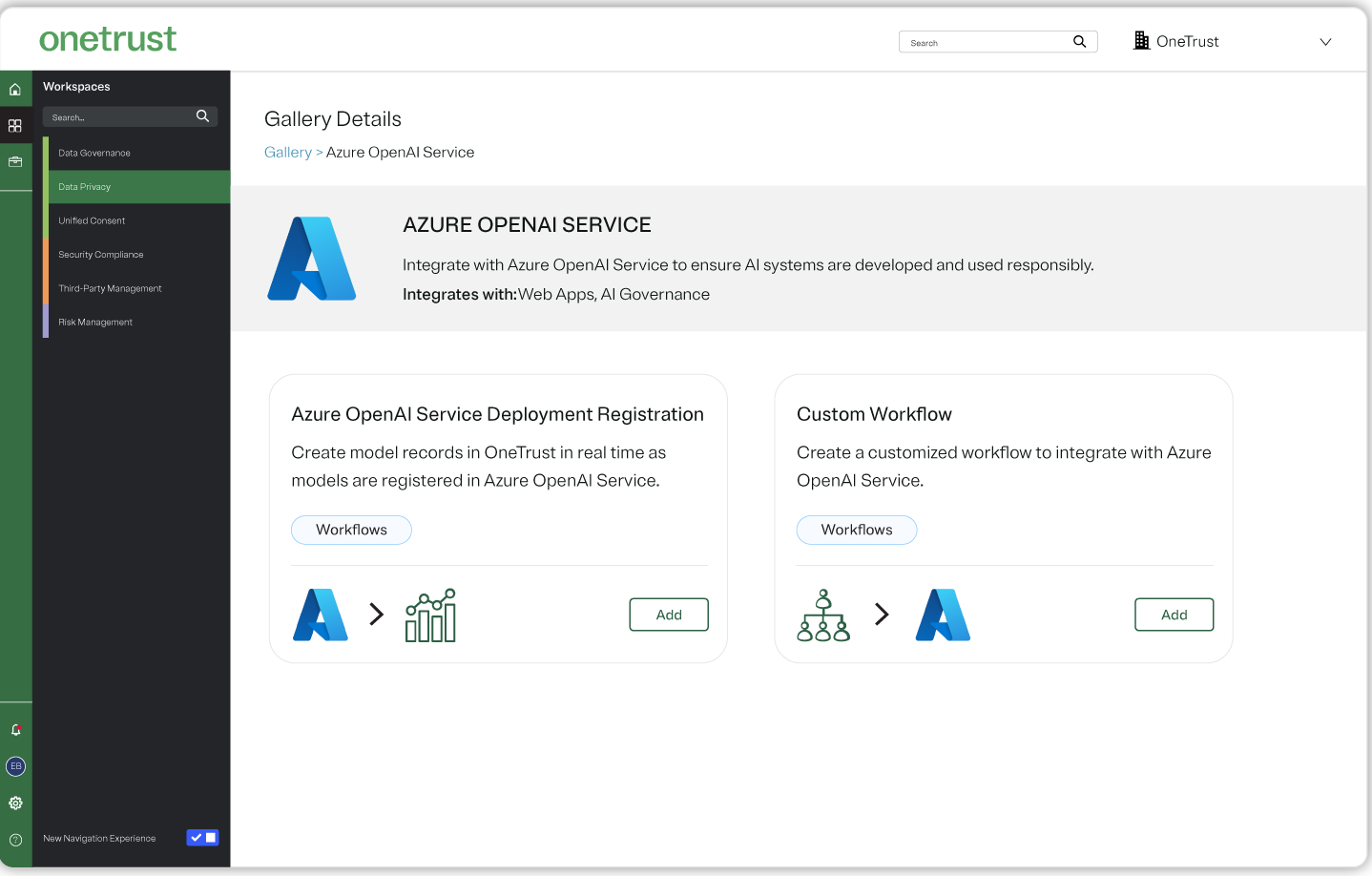Toggle off New Navigation Experience

(x=202, y=837)
